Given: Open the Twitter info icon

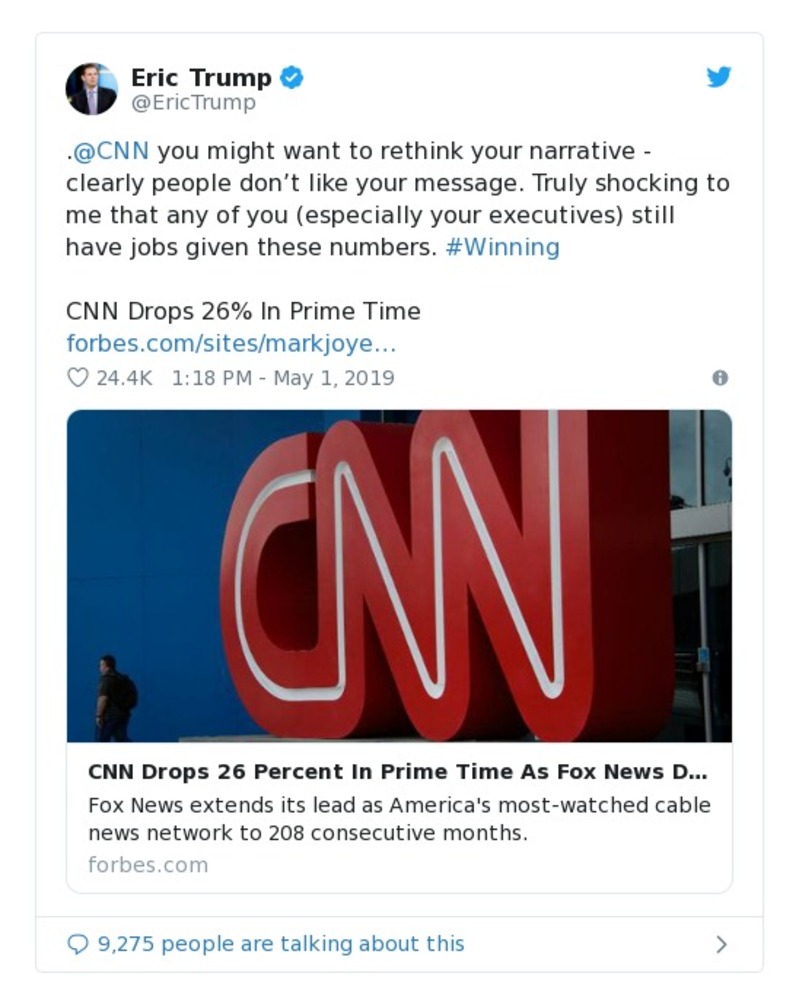Looking at the screenshot, I should (x=719, y=378).
